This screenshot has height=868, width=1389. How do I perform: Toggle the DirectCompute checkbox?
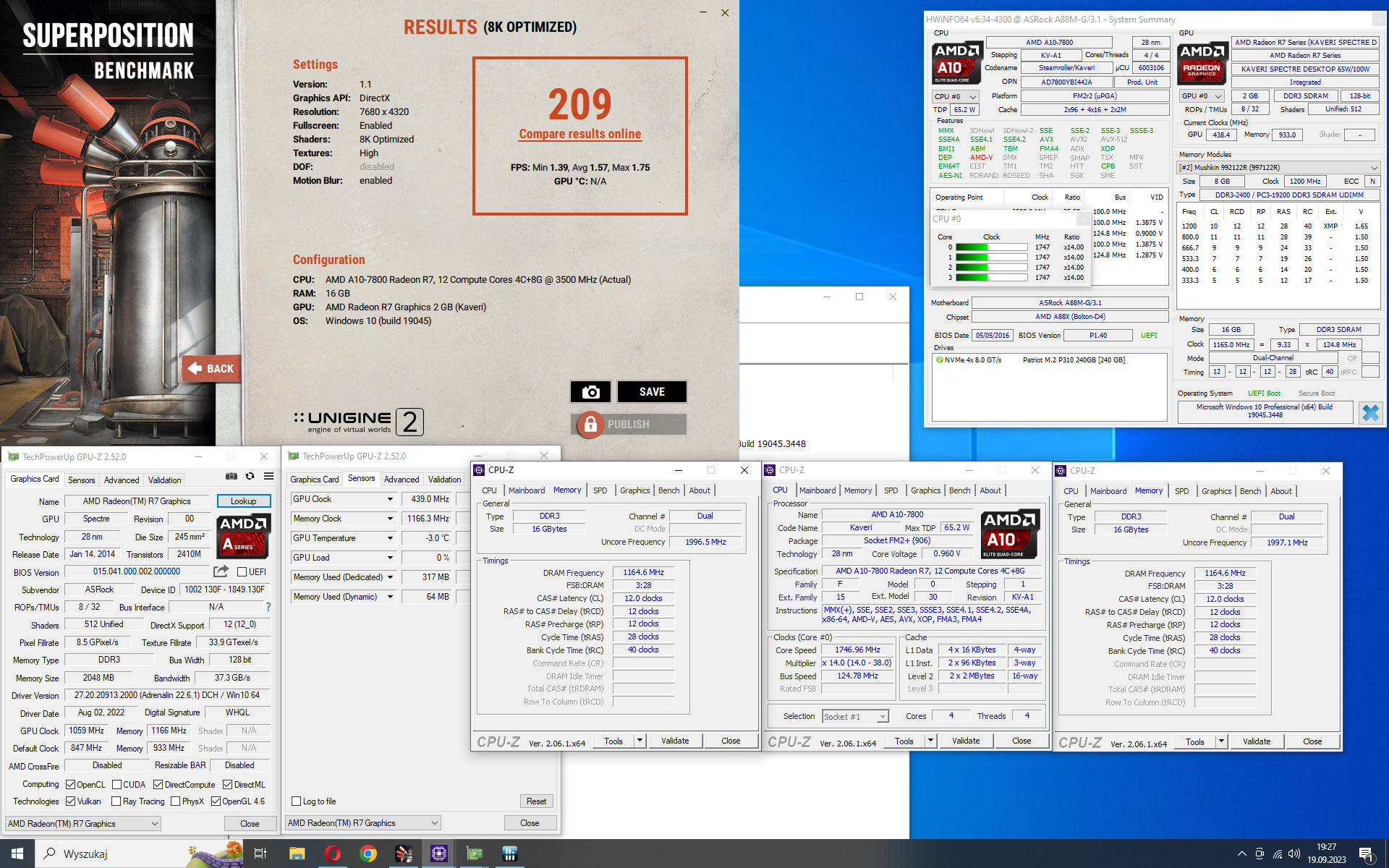tap(158, 784)
